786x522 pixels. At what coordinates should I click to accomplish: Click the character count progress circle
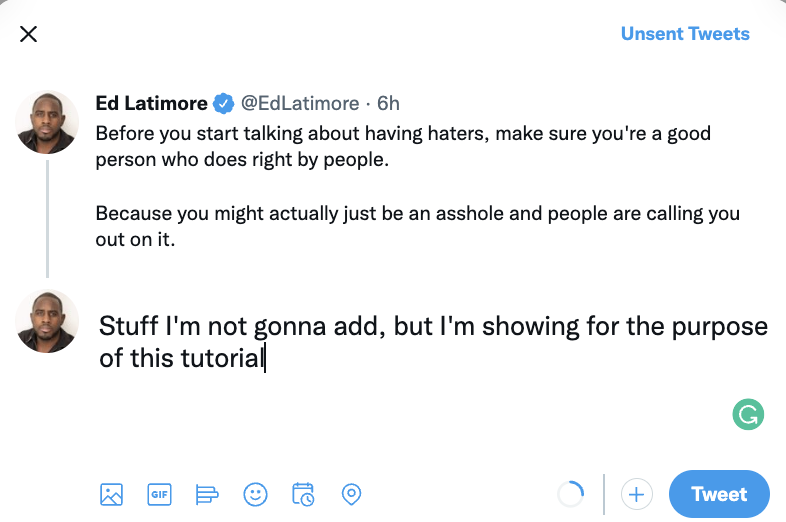pos(571,494)
